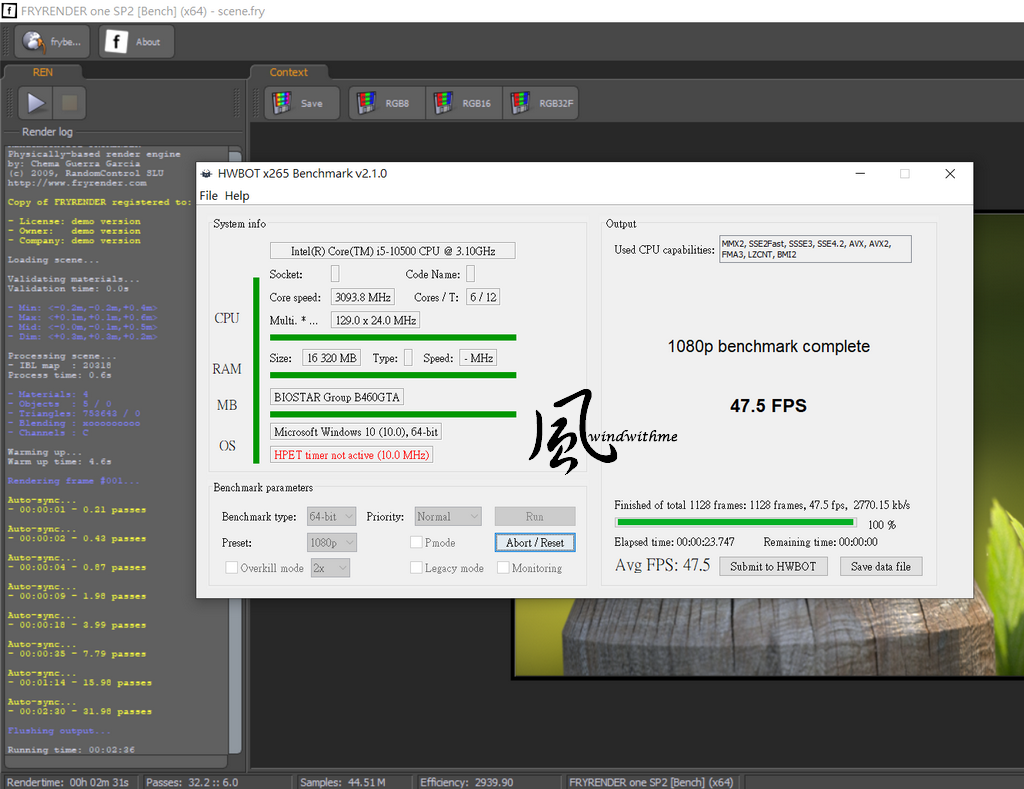Click the Multi field 129.0 x 24.0 MHz
Image resolution: width=1024 pixels, height=789 pixels.
pos(376,320)
